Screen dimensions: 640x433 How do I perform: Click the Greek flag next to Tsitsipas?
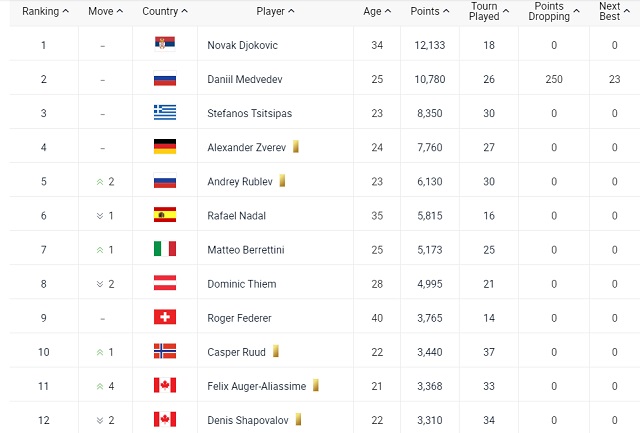pos(164,113)
